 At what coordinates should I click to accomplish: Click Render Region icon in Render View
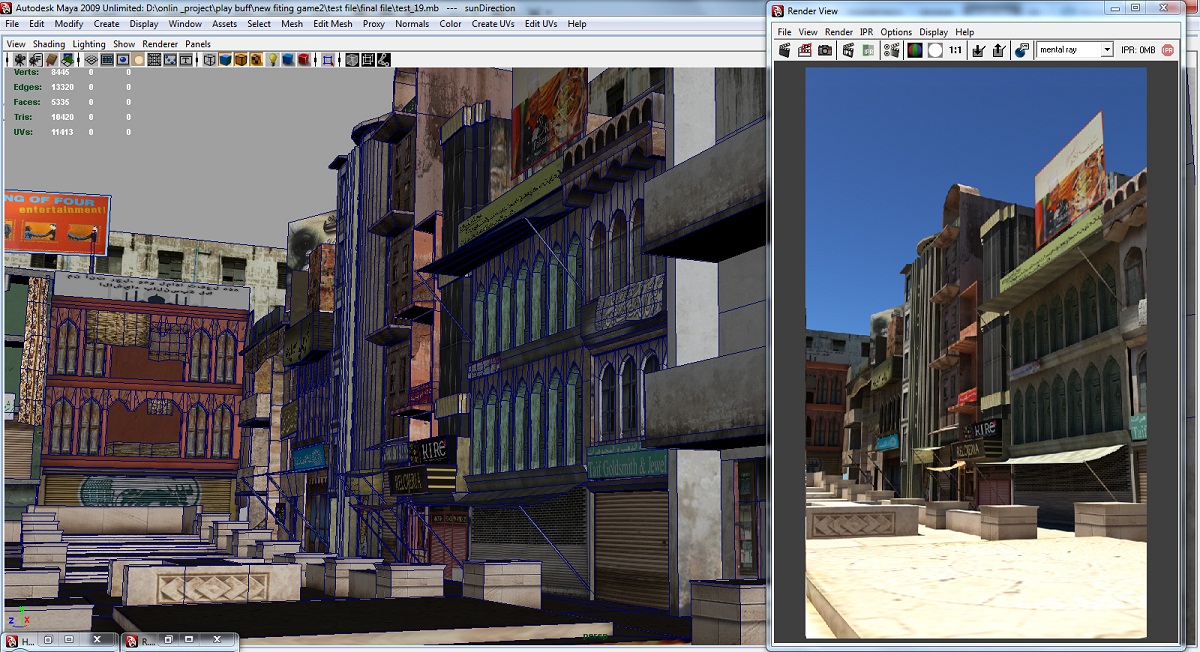[x=805, y=50]
